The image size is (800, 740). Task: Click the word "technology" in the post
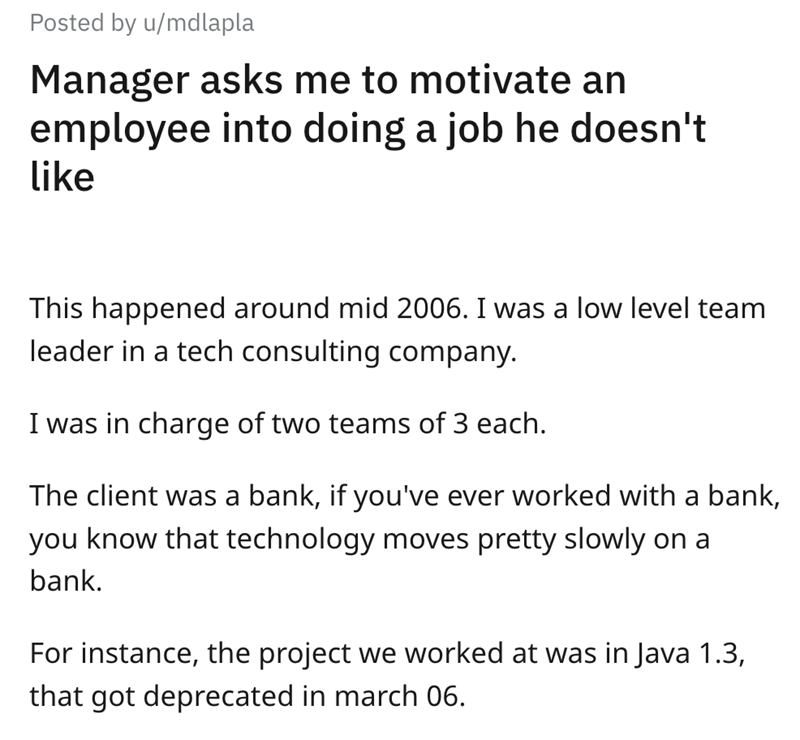click(x=266, y=538)
